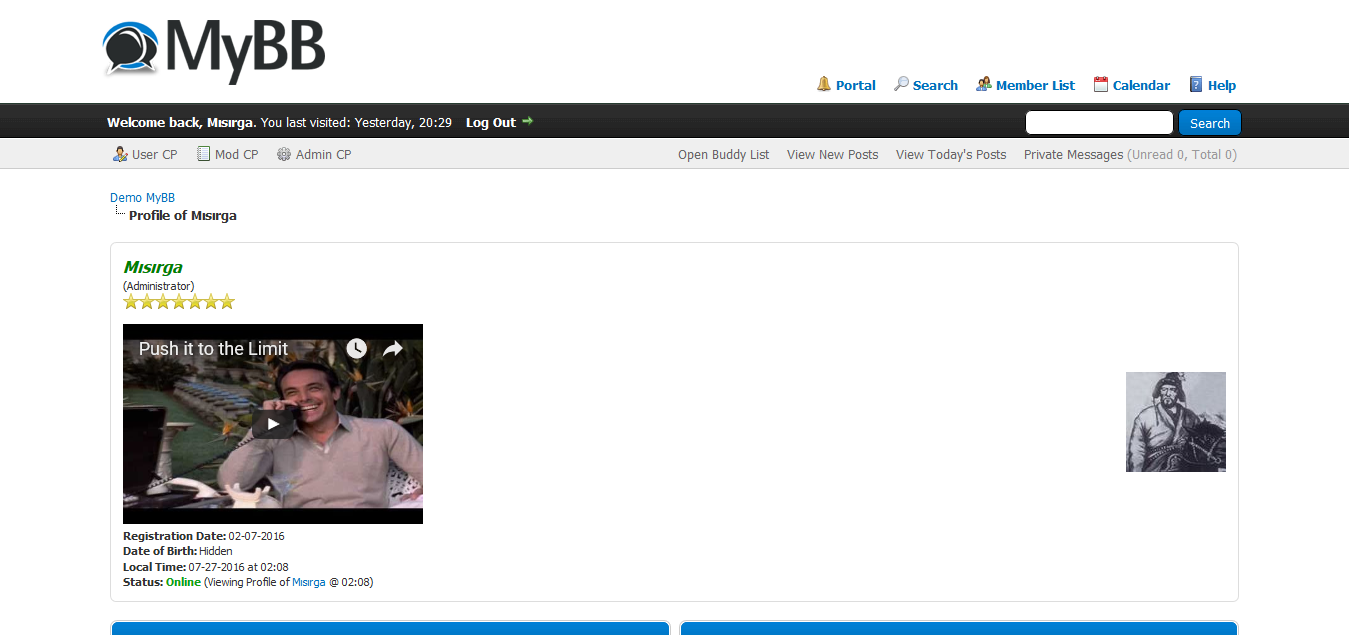Open the Portal link
This screenshot has width=1349, height=635.
click(x=856, y=85)
